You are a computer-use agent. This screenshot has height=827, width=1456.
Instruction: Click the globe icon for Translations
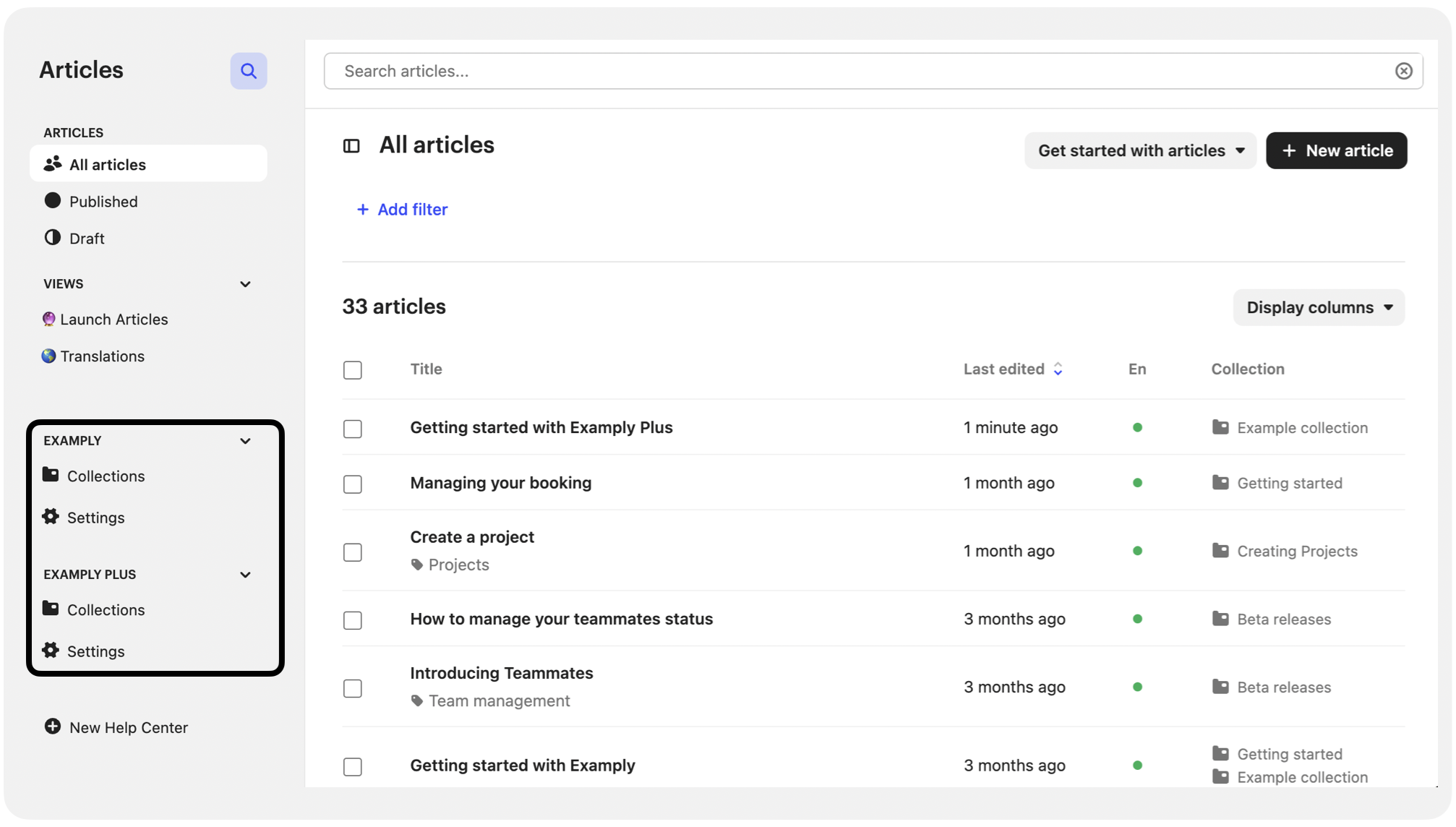[48, 356]
